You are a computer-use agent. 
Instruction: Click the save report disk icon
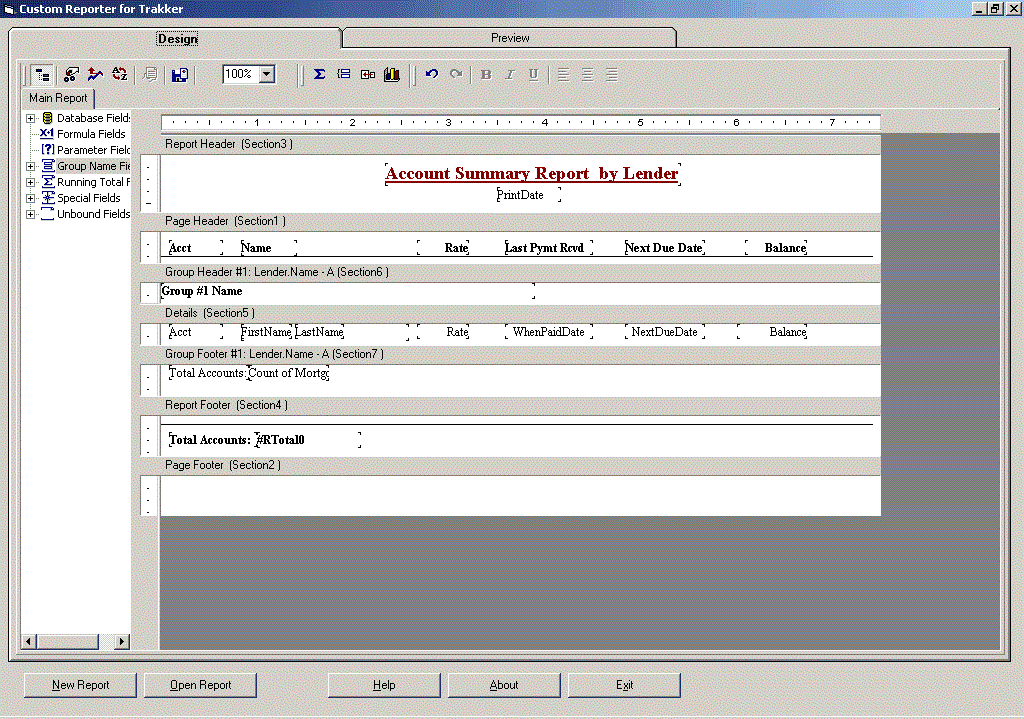click(180, 75)
